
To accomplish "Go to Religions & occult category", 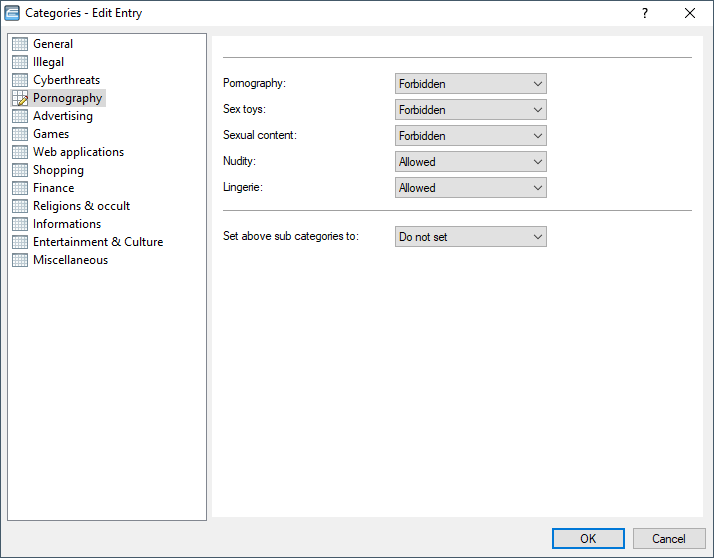I will [x=81, y=206].
